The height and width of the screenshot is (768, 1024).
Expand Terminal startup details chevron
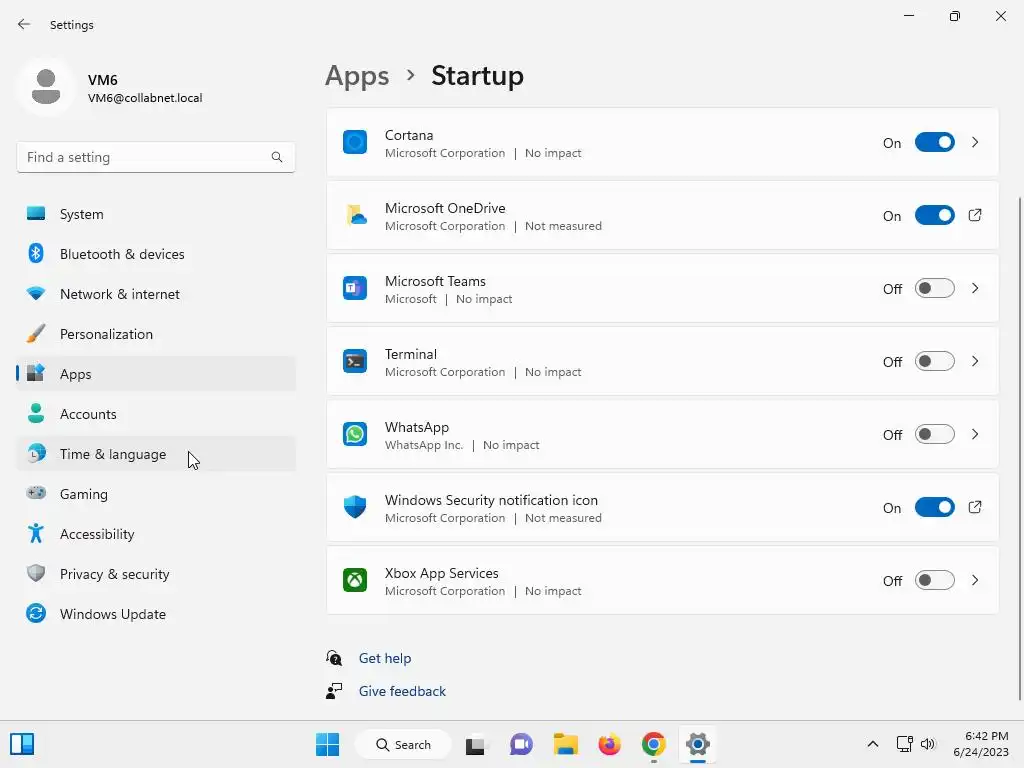tap(975, 362)
